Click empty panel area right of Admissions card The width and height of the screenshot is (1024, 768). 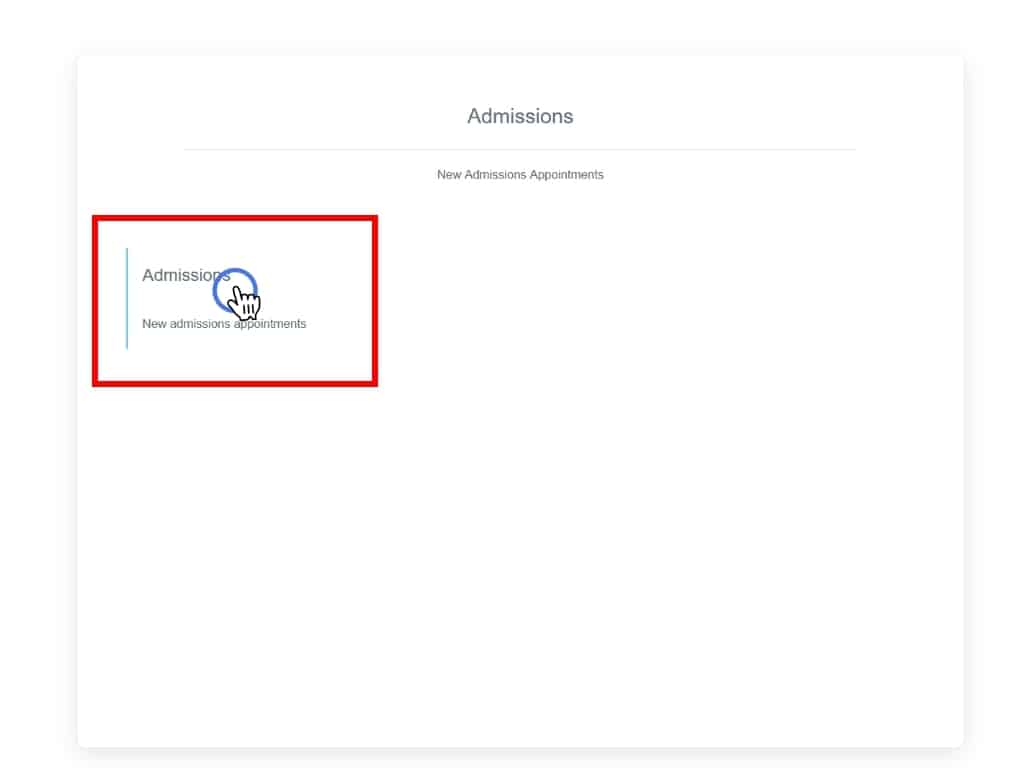650,300
